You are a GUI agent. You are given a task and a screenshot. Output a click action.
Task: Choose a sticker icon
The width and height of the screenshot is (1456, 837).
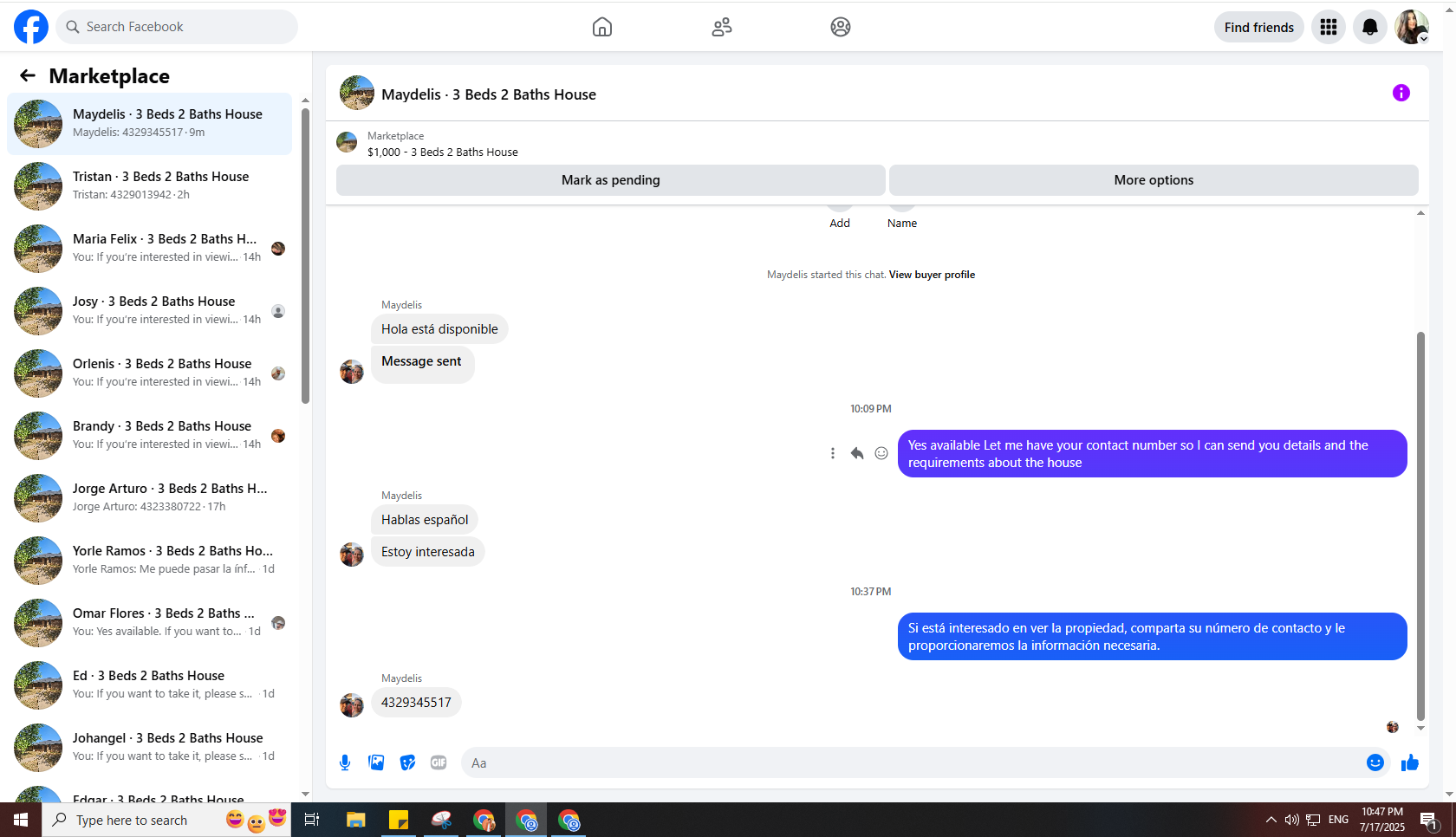point(407,762)
